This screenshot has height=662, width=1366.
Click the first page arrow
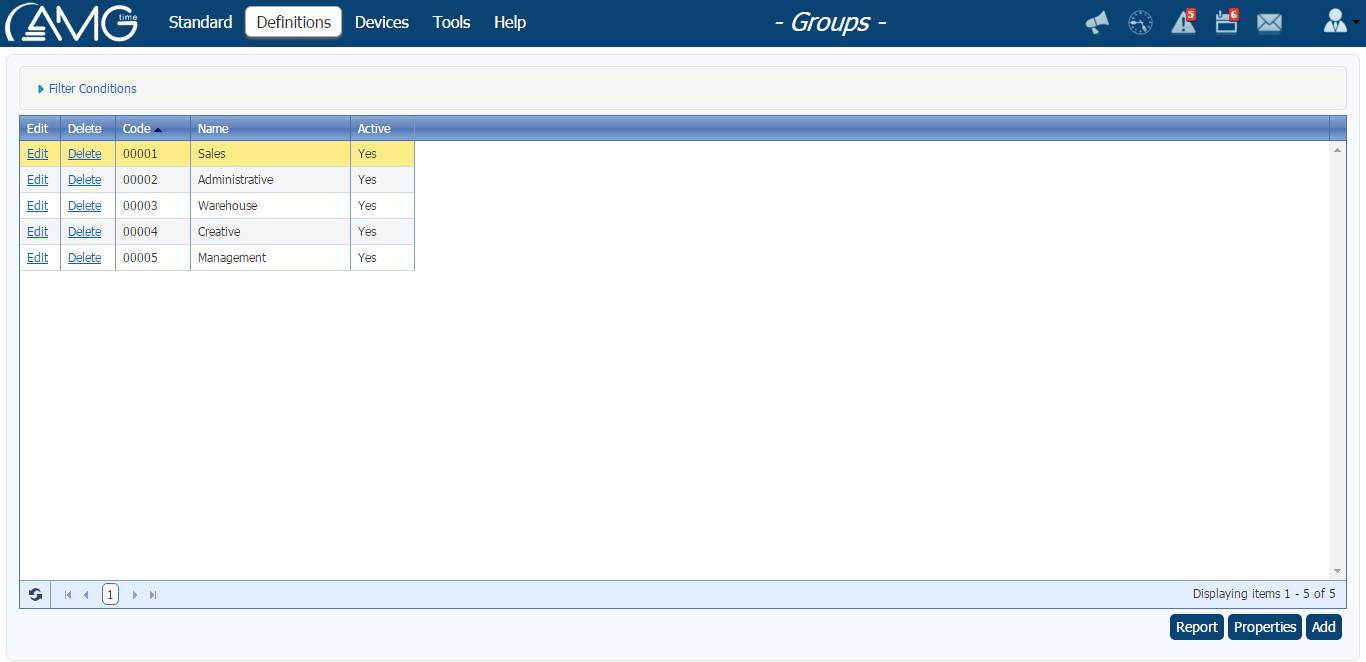[67, 594]
